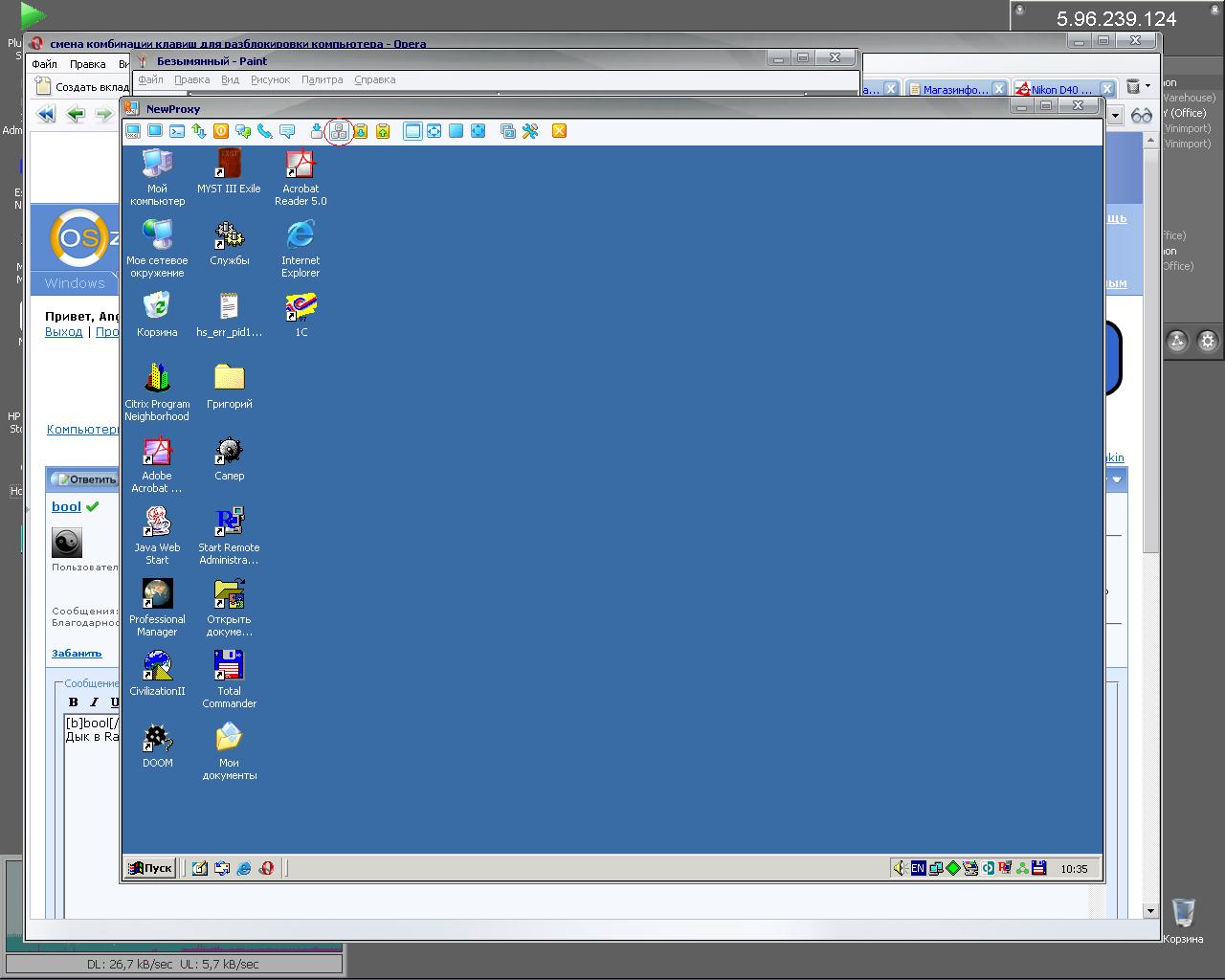
Task: Expand the address bar dropdown arrow in Opera
Action: (x=1115, y=115)
